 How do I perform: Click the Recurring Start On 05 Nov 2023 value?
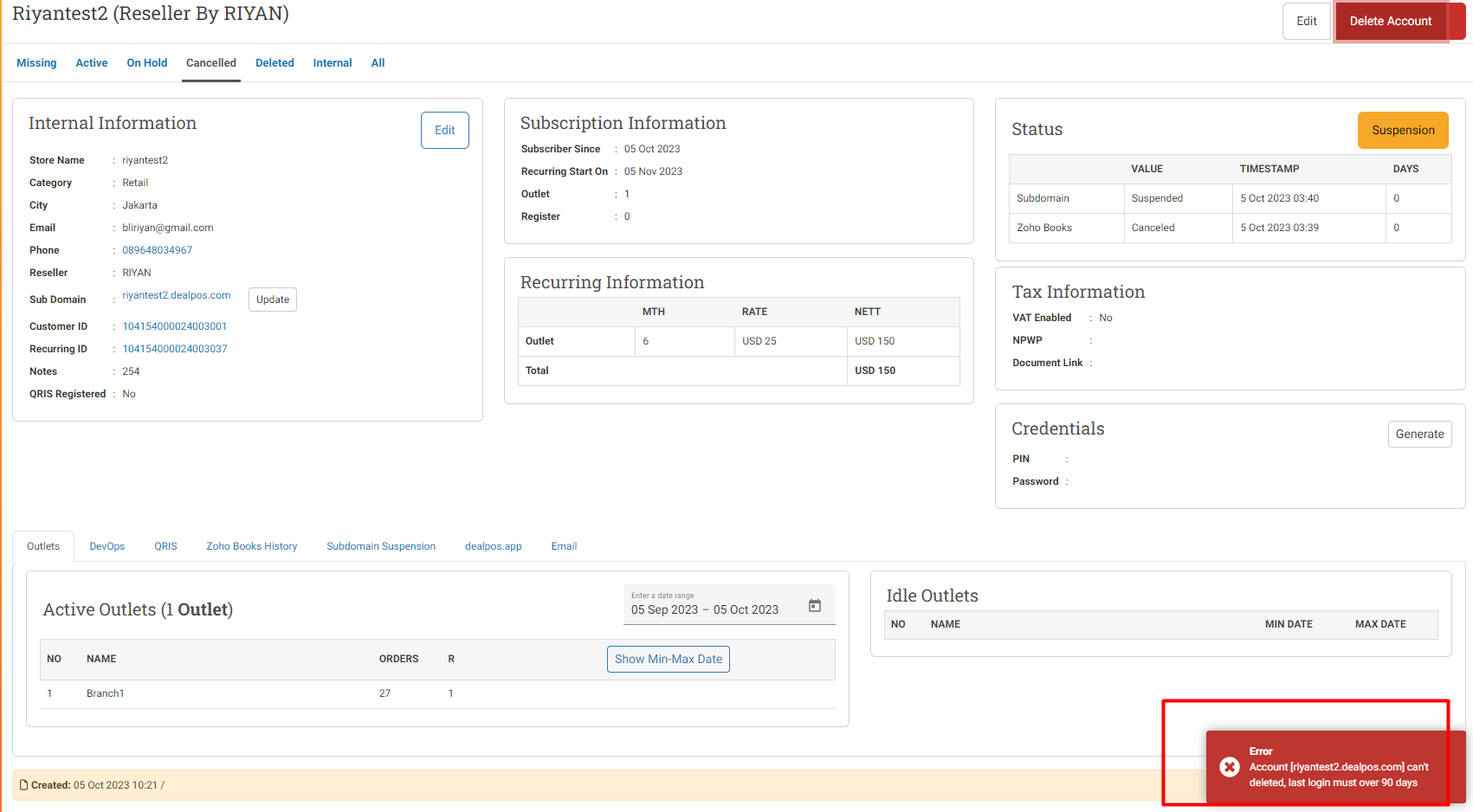click(x=653, y=171)
